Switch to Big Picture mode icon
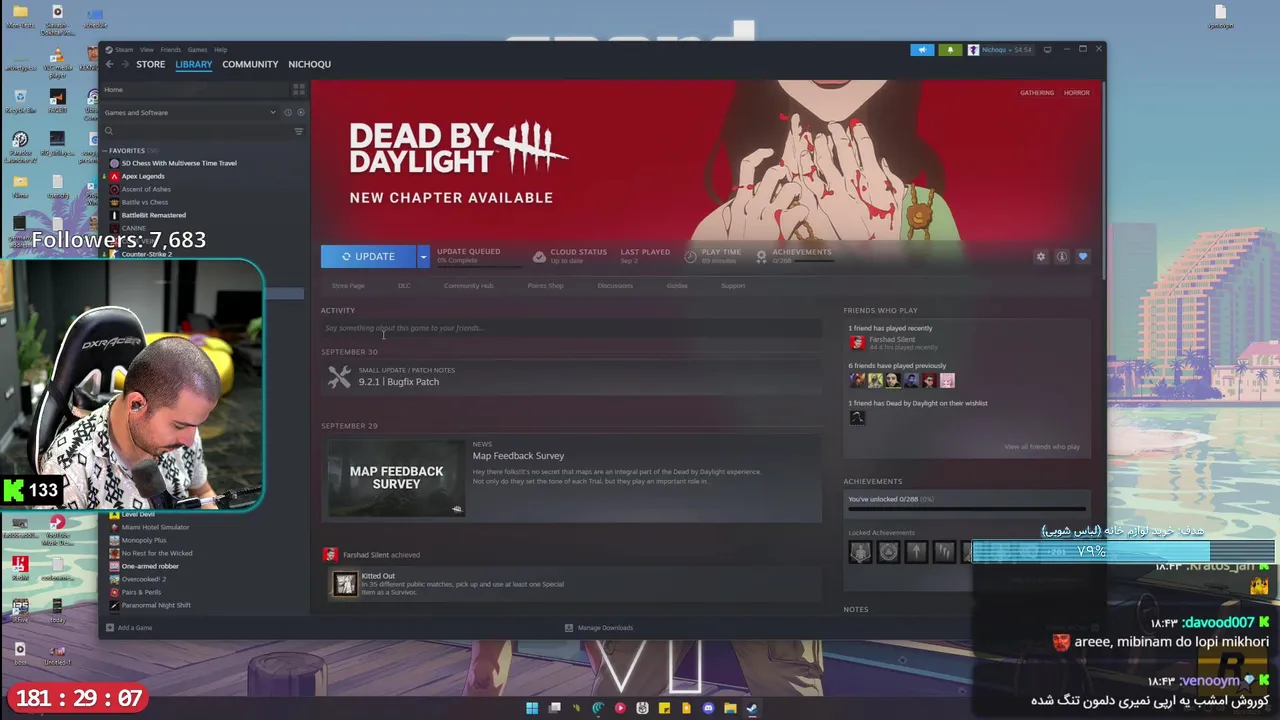This screenshot has width=1280, height=720. coord(1047,50)
